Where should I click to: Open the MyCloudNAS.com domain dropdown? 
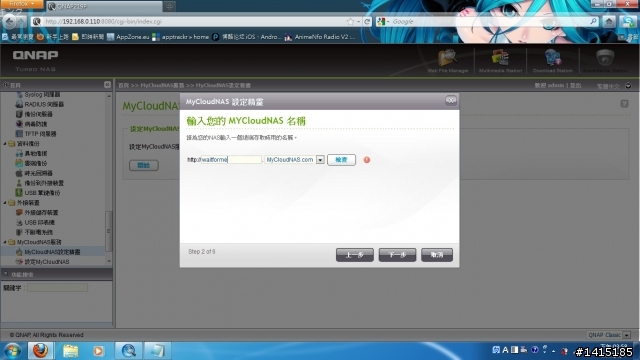[x=320, y=160]
